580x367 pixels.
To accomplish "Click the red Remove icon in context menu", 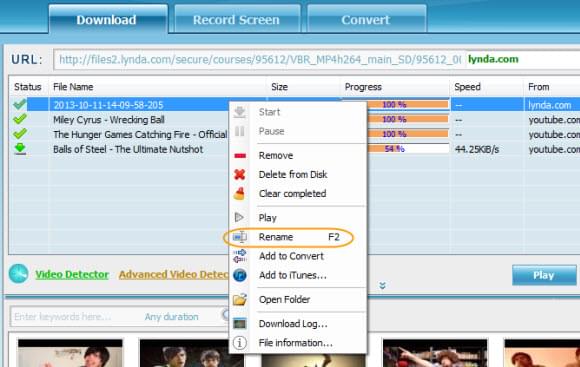I will (x=240, y=156).
